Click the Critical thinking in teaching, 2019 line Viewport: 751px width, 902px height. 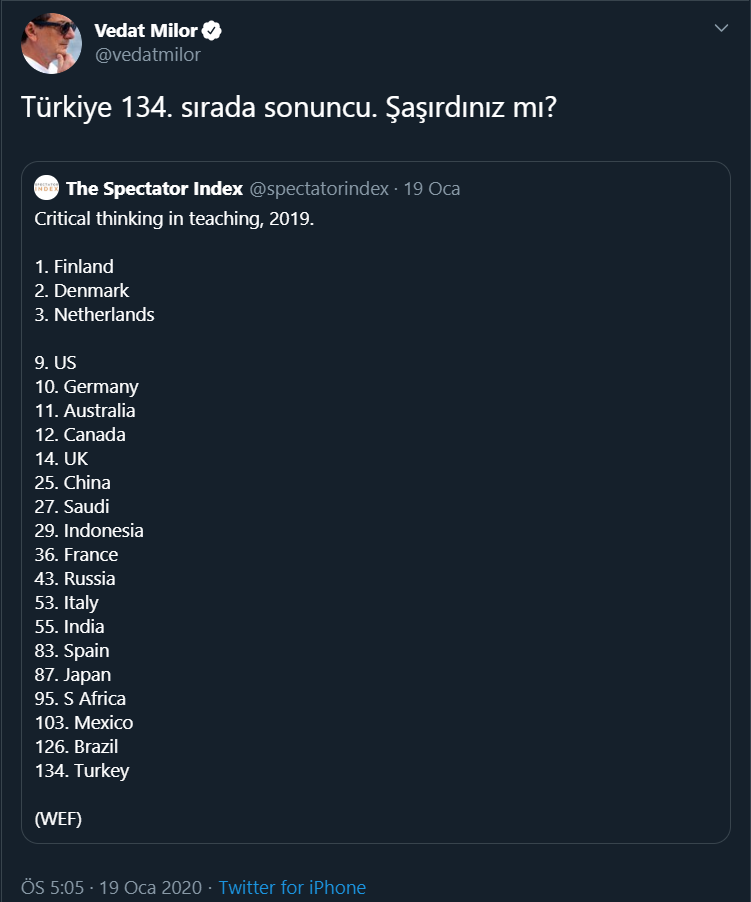pos(174,218)
